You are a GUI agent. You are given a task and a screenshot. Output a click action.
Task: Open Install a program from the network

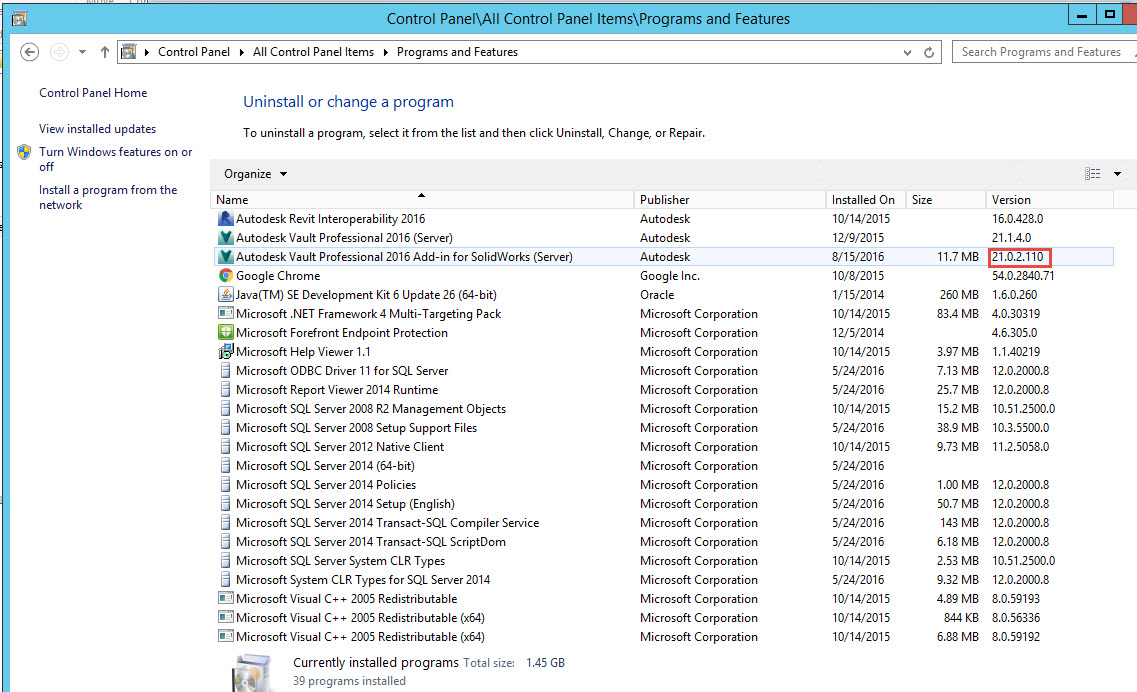pos(108,197)
